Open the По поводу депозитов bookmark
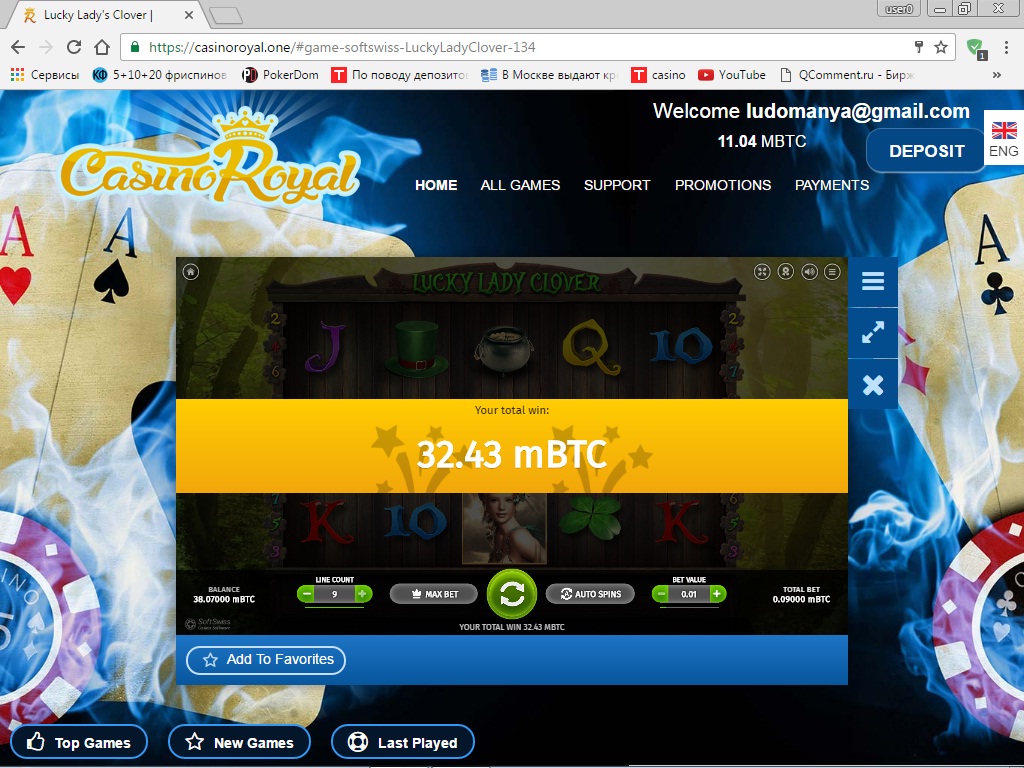This screenshot has width=1024, height=768. click(x=400, y=75)
